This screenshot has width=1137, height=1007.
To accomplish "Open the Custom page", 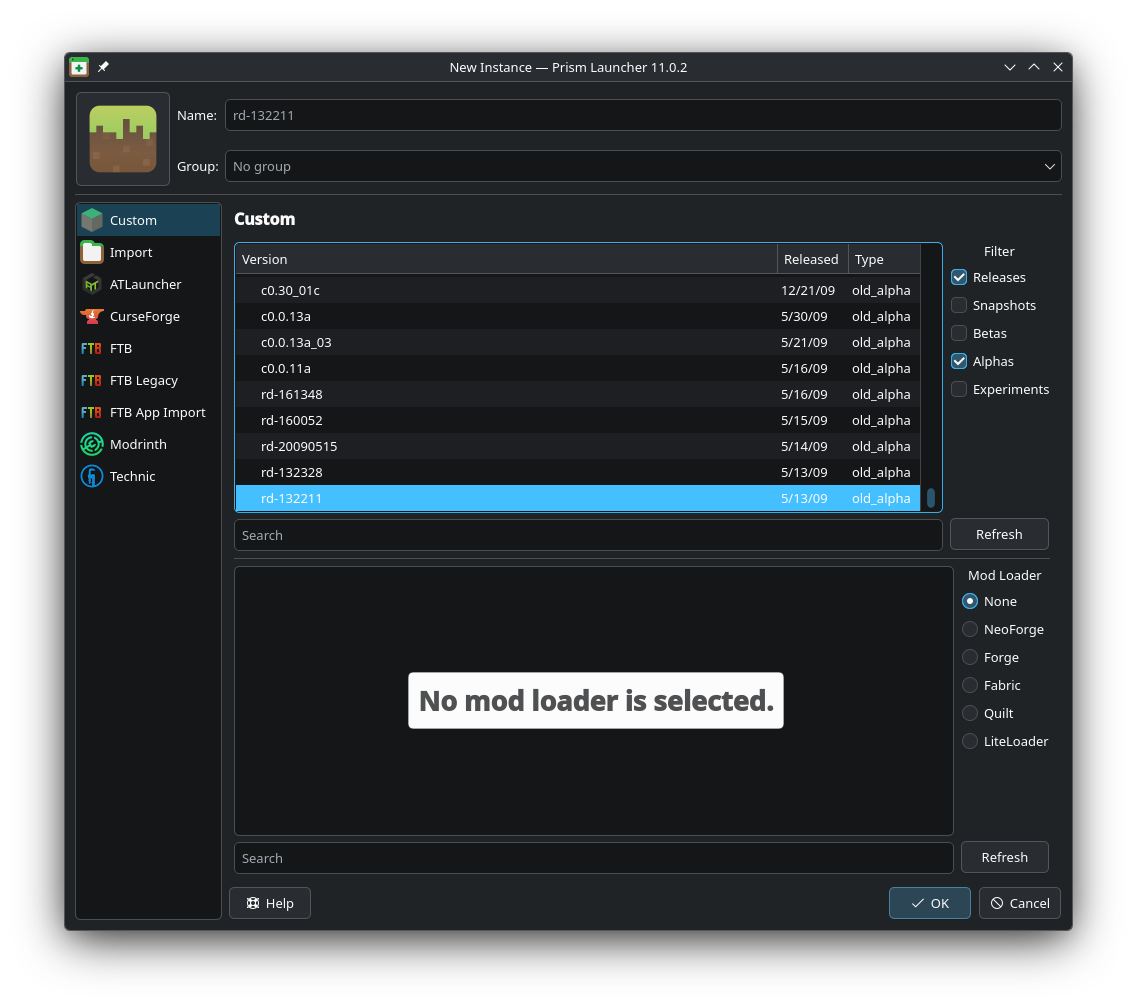I will [149, 220].
